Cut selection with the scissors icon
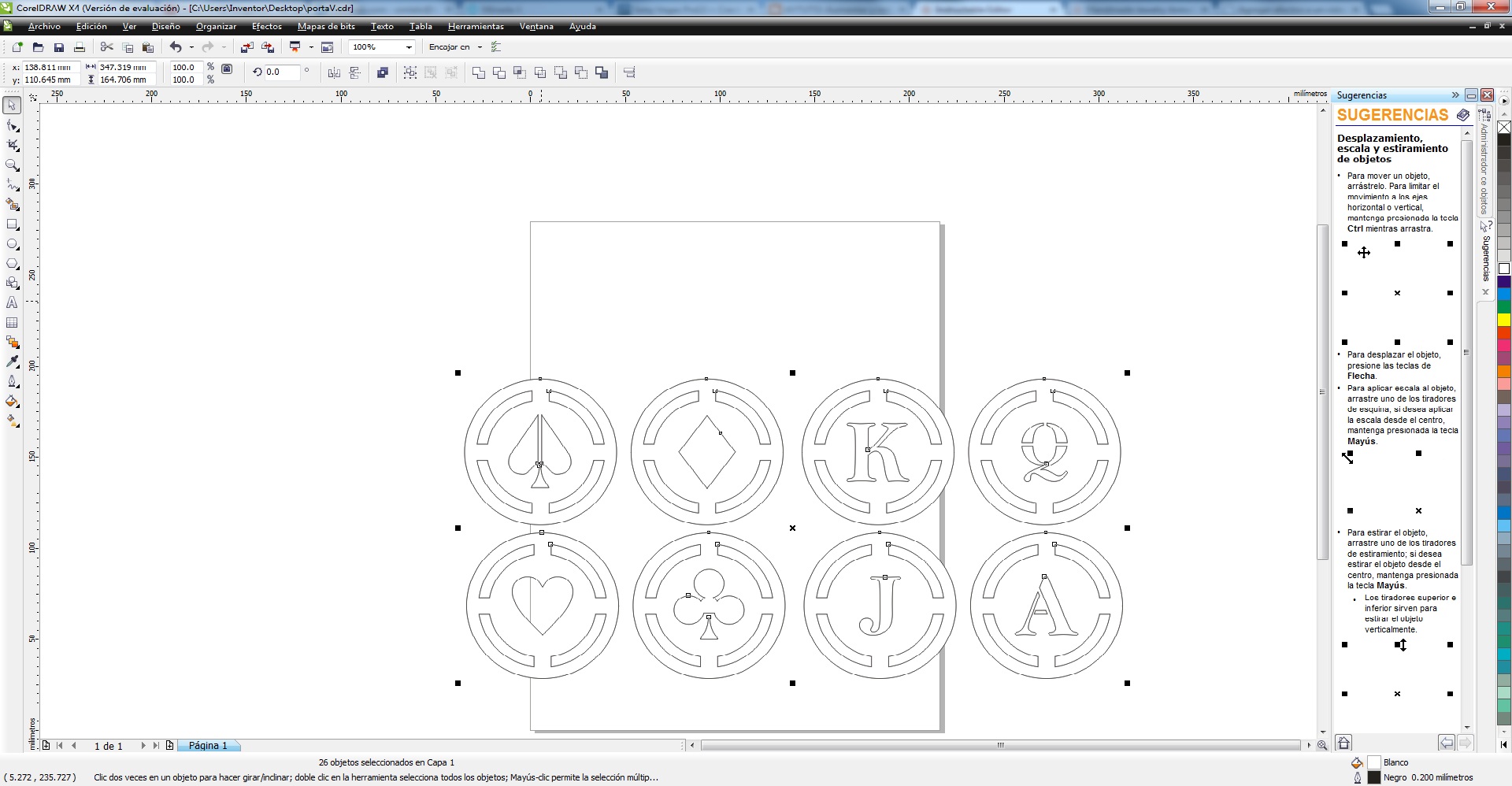Image resolution: width=1512 pixels, height=786 pixels. pos(107,47)
